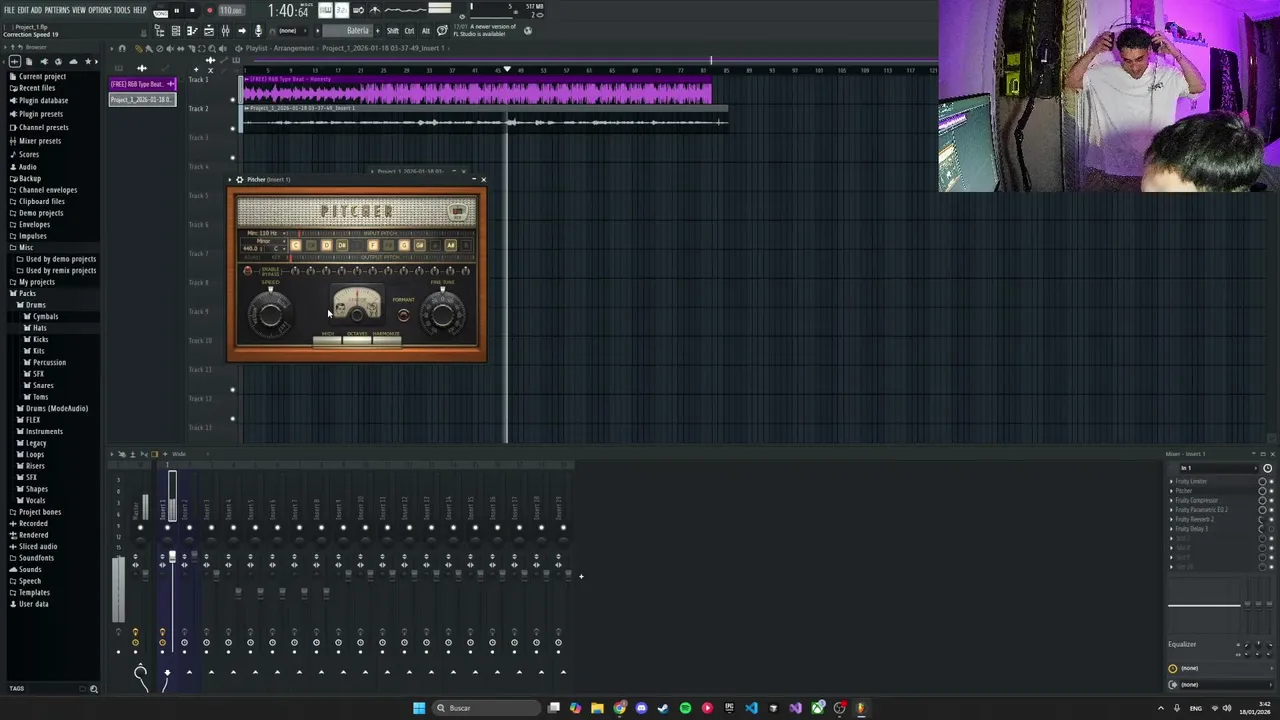Viewport: 1280px width, 720px height.
Task: Open the TOOLS menu
Action: click(122, 10)
